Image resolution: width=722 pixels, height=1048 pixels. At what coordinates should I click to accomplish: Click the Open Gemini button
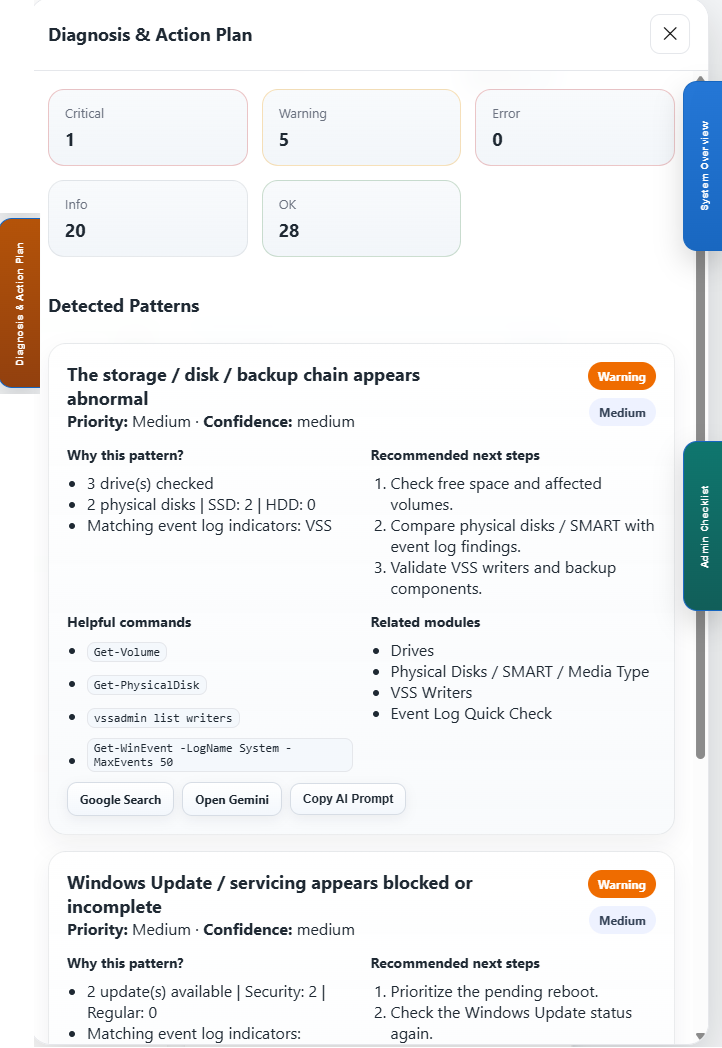pyautogui.click(x=232, y=800)
